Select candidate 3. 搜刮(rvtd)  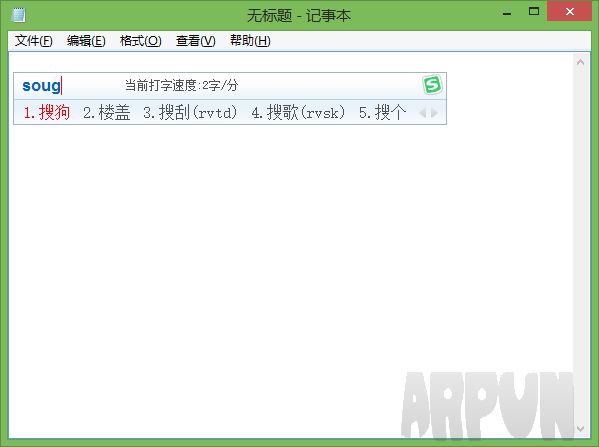point(190,113)
